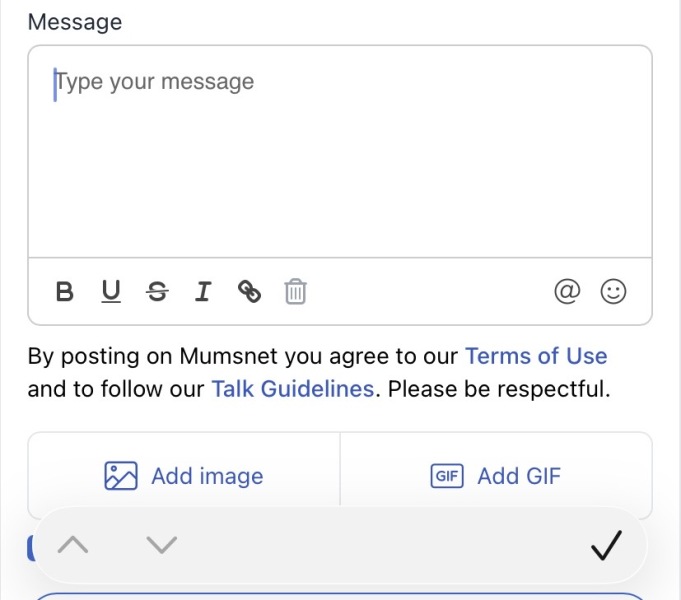The height and width of the screenshot is (600, 681).
Task: Click the outlined field below keyboard bar
Action: (x=340, y=596)
